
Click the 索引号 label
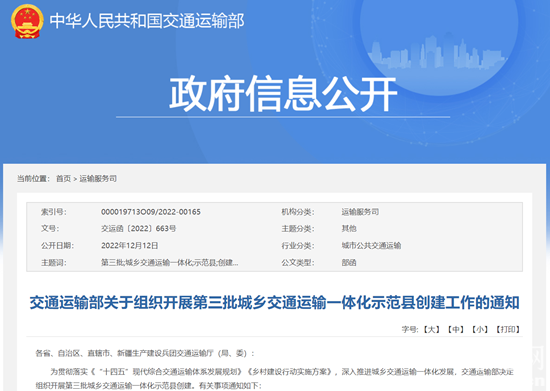tap(54, 212)
